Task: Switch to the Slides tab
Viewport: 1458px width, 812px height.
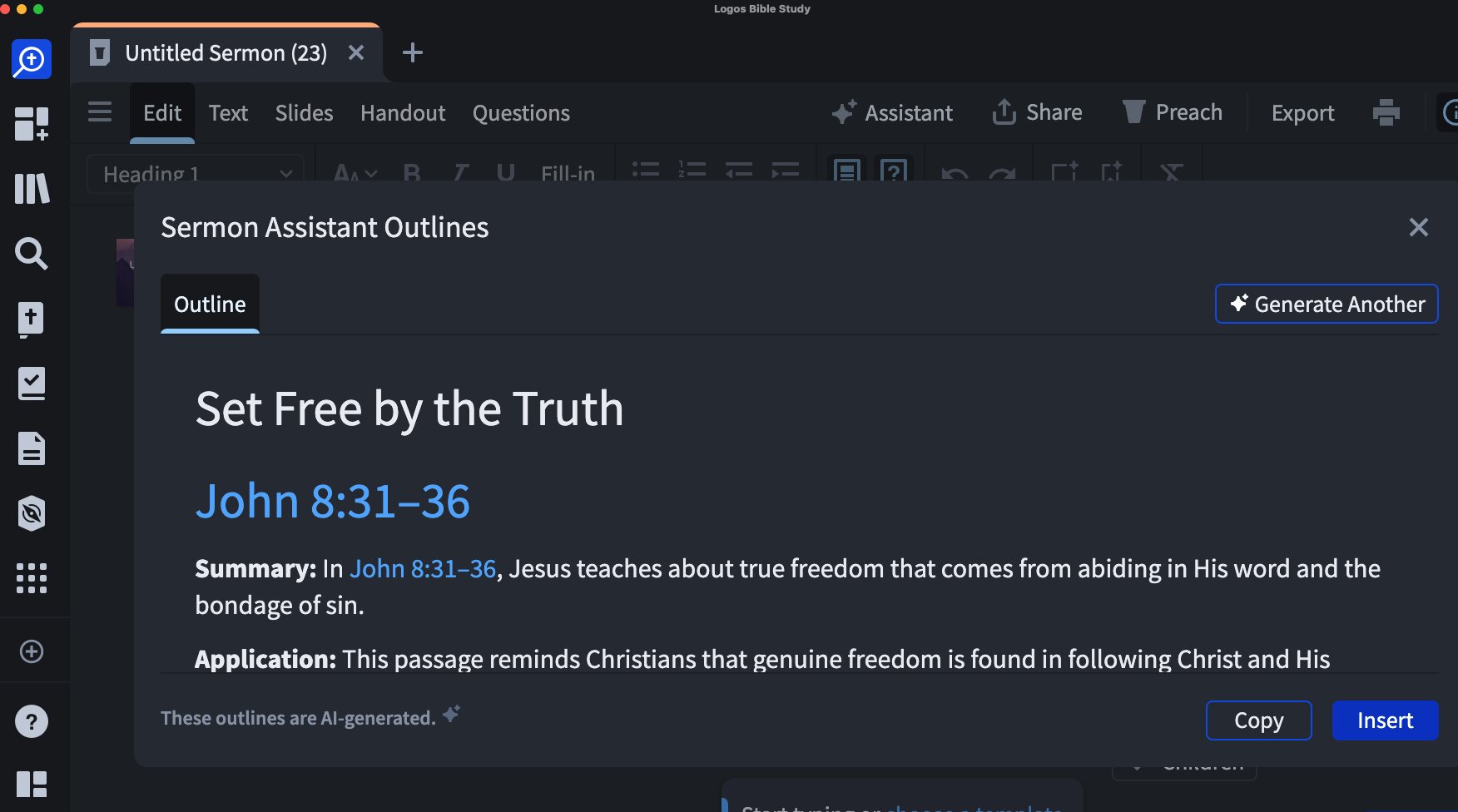Action: point(304,112)
